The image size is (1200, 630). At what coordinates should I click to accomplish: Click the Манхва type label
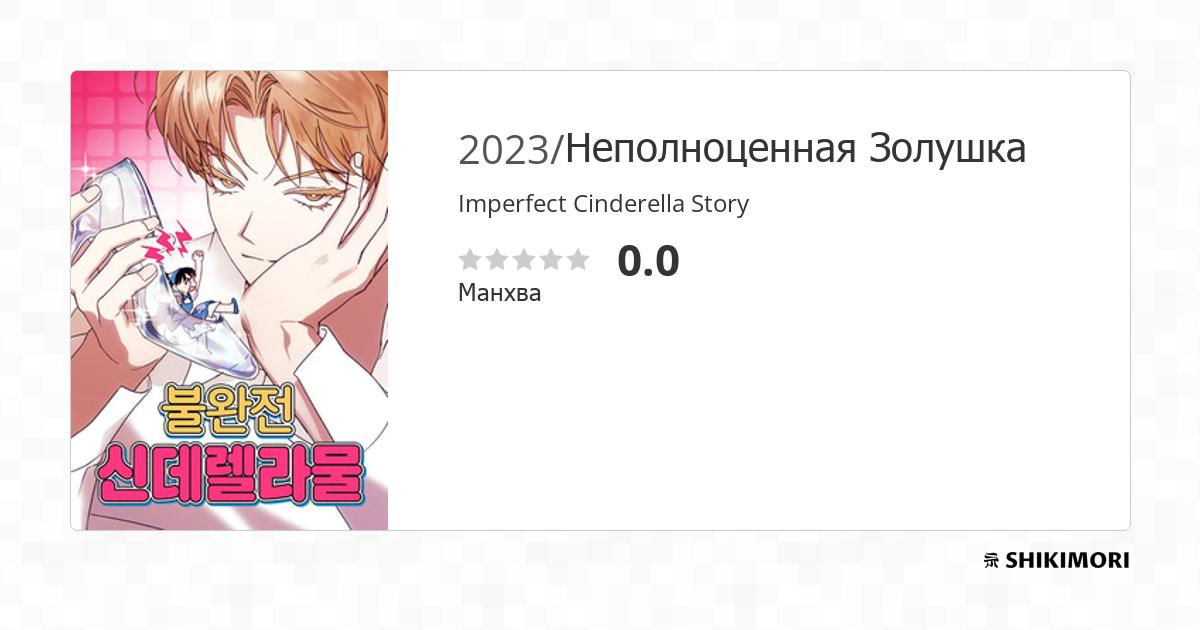pyautogui.click(x=499, y=293)
